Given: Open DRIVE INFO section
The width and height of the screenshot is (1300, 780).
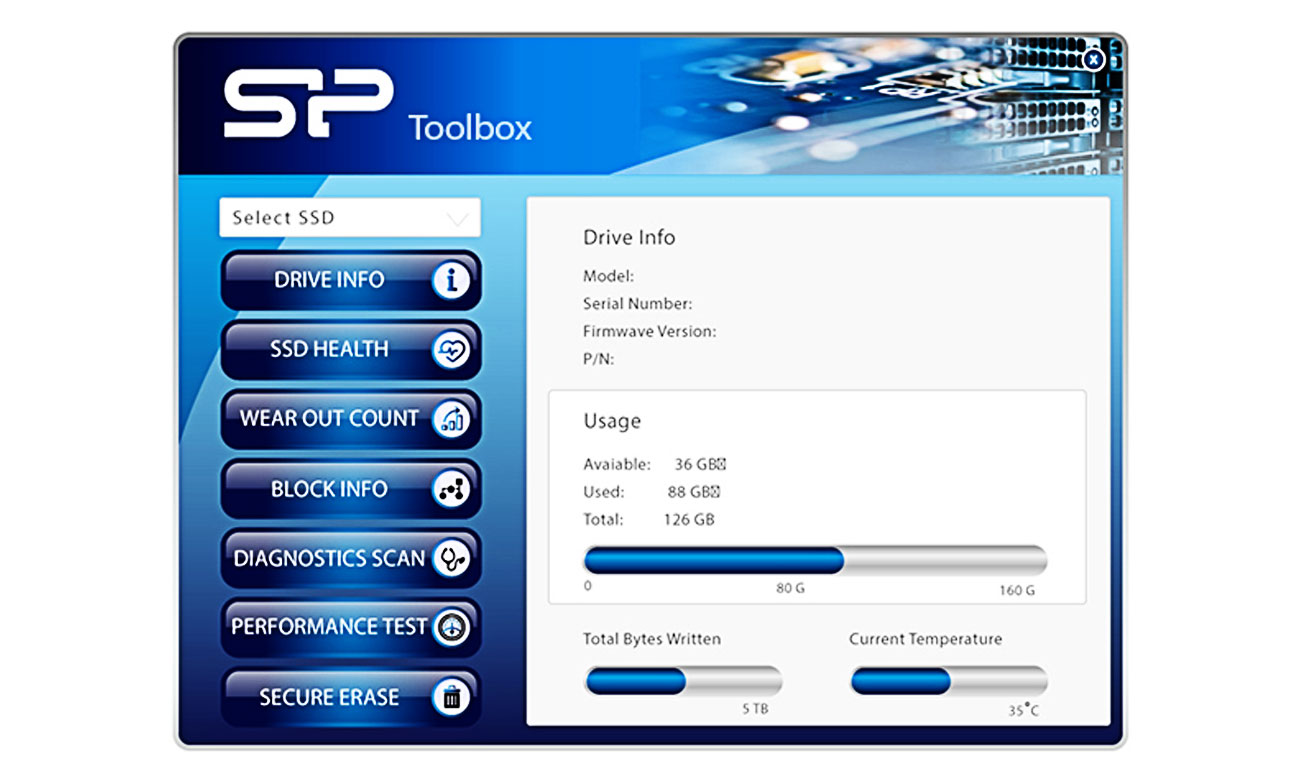Looking at the screenshot, I should (x=350, y=280).
